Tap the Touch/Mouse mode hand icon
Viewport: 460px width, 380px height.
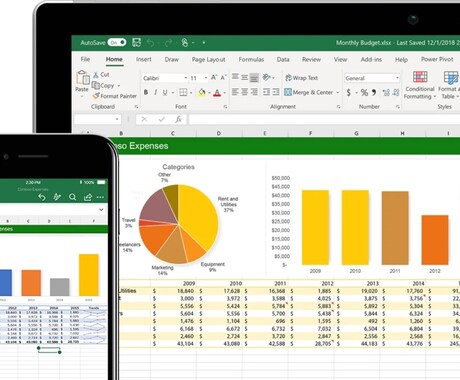click(185, 42)
